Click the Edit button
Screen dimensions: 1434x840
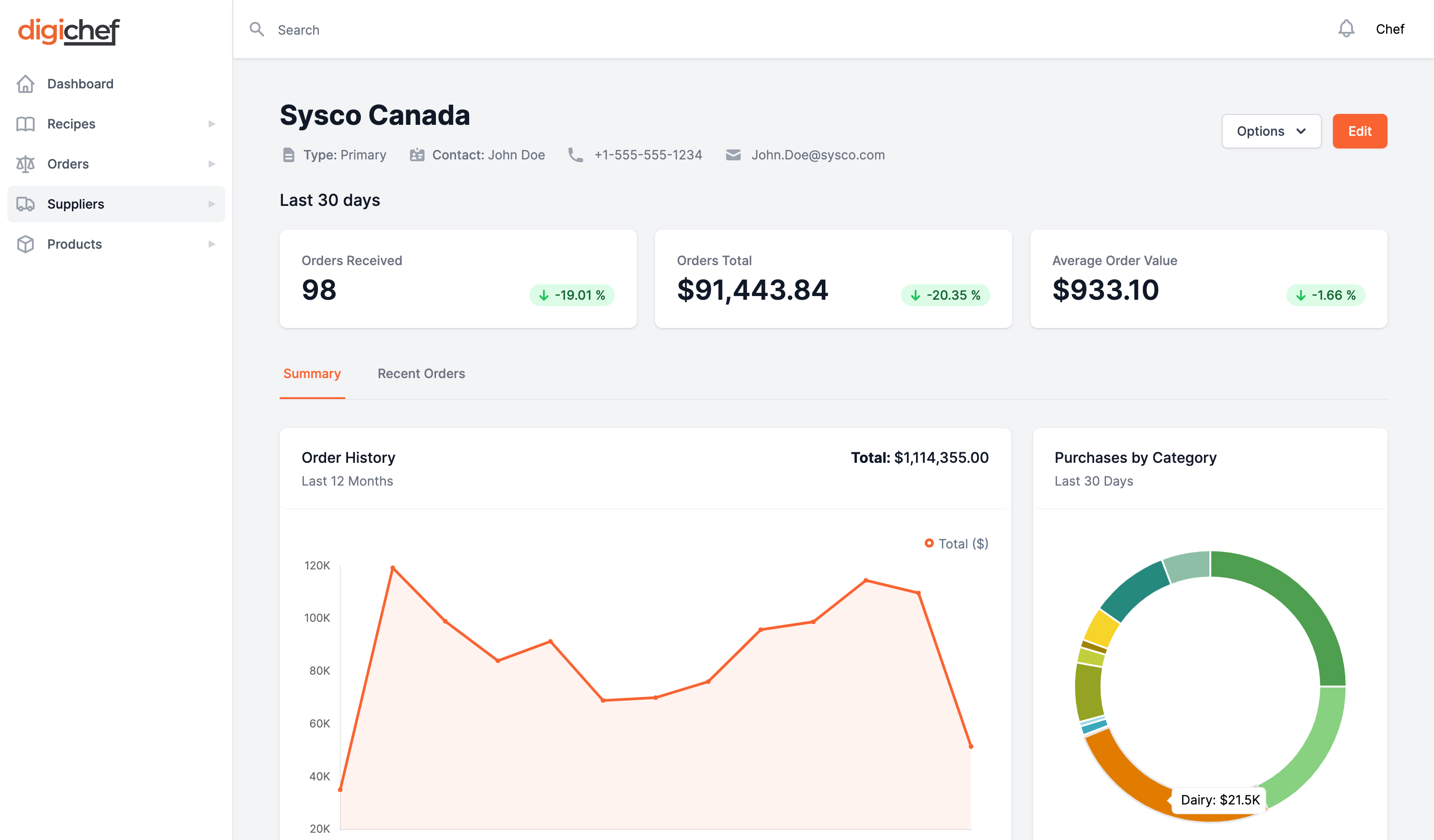click(x=1359, y=132)
